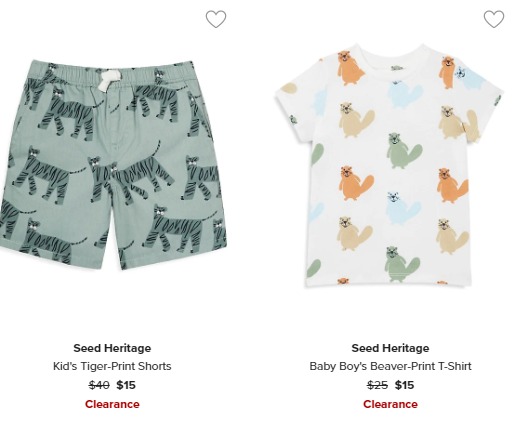Click the Clearance label under Beaver-Print T-Shirt
Image resolution: width=521 pixels, height=423 pixels.
390,404
